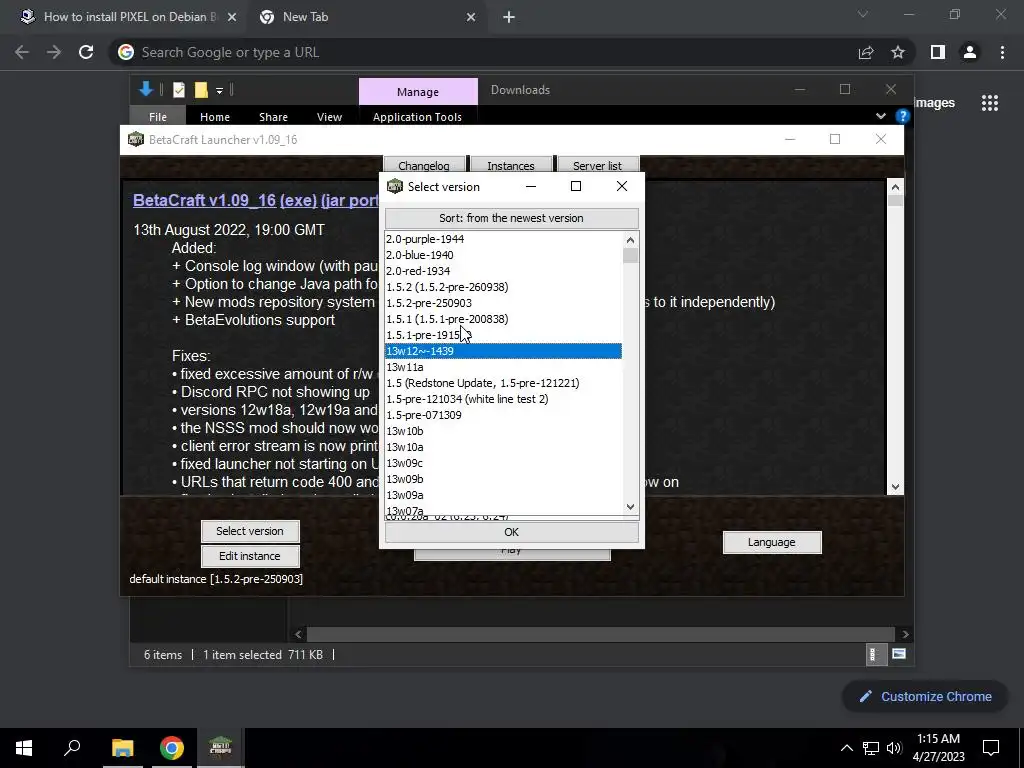Select version 2.0-purple-1944
Viewport: 1024px width, 768px height.
503,239
